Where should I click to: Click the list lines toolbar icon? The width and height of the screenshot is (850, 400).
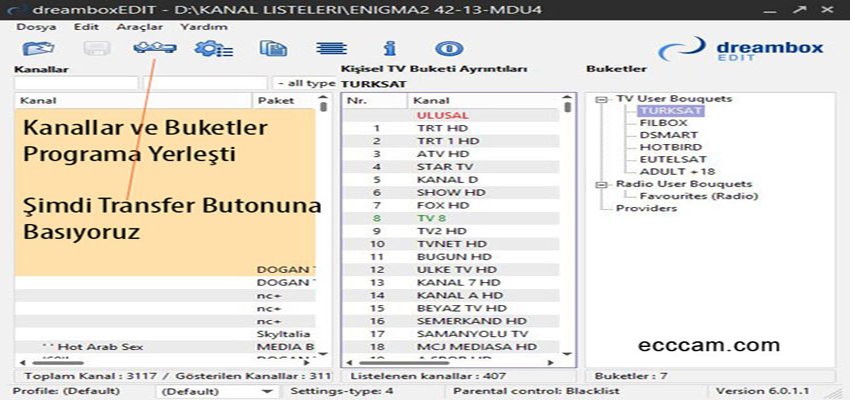332,49
